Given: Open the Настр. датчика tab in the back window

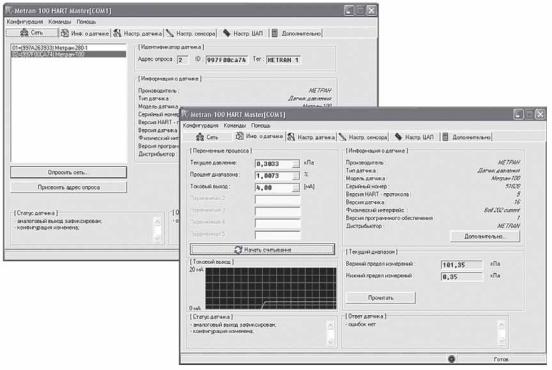Looking at the screenshot, I should point(138,33).
